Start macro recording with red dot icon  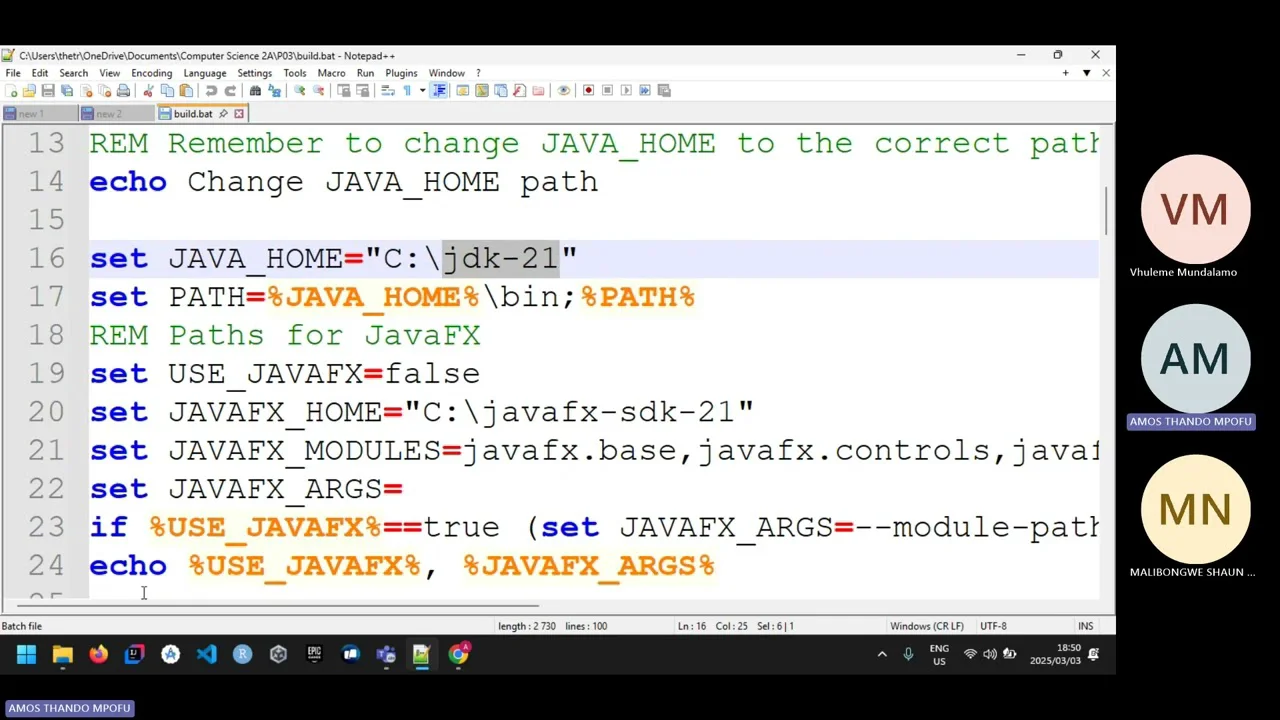[x=588, y=90]
